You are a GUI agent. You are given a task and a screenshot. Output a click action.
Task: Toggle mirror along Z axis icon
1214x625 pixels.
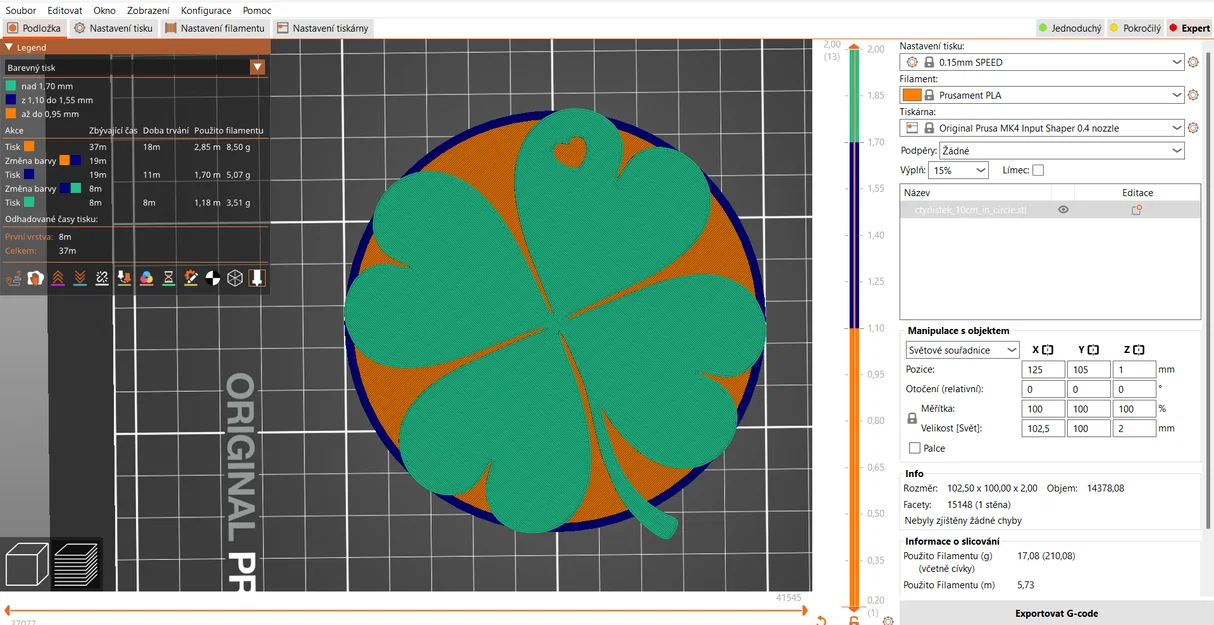tap(1139, 350)
